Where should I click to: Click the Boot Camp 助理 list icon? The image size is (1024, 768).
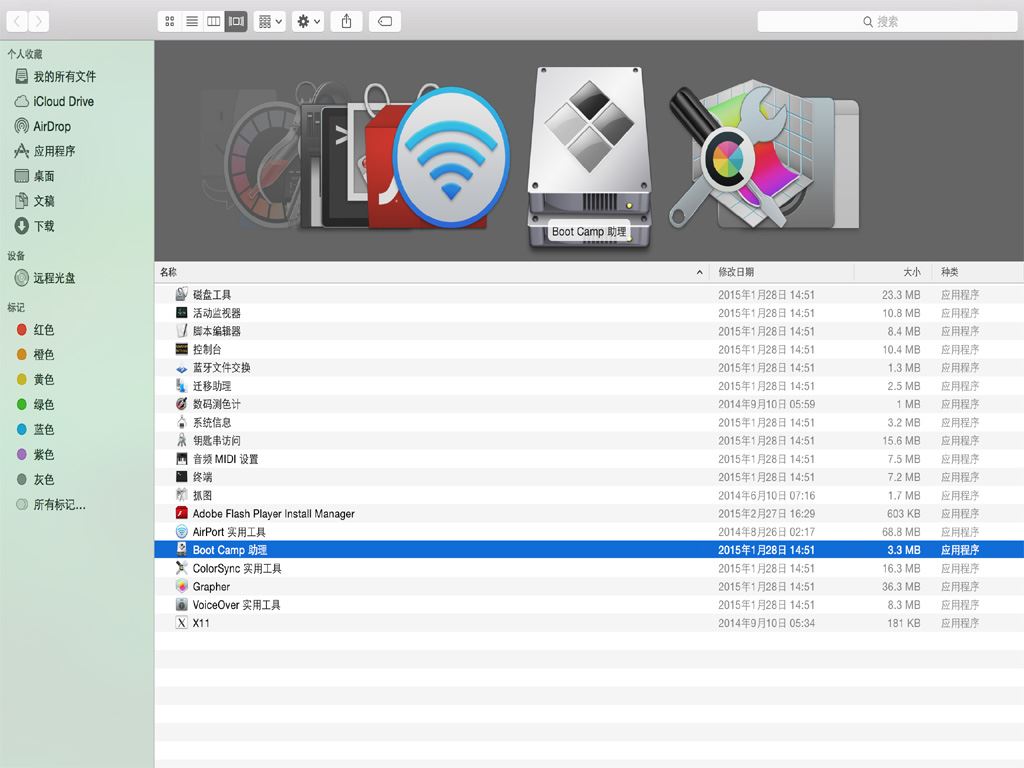182,549
